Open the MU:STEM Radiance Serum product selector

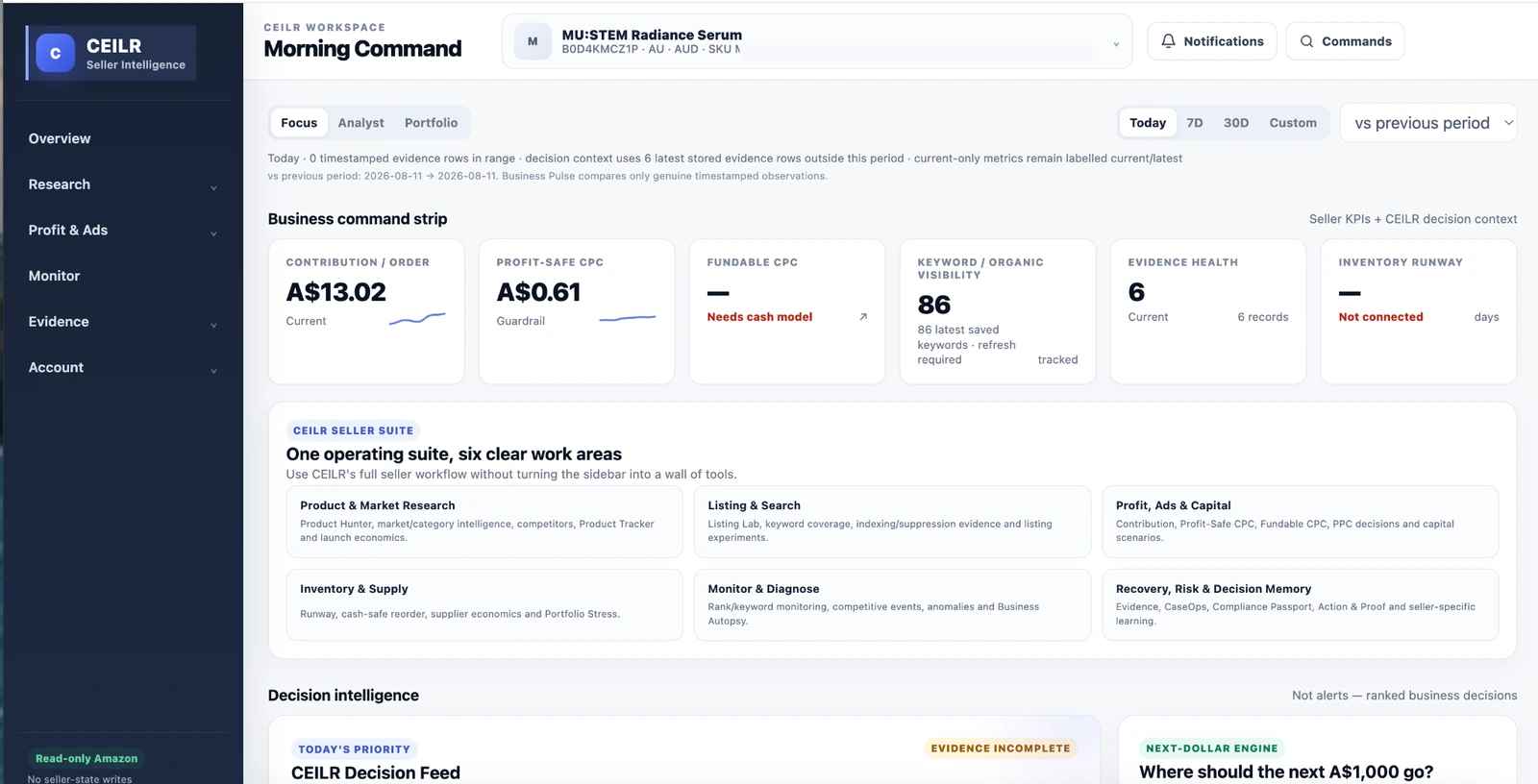point(816,41)
